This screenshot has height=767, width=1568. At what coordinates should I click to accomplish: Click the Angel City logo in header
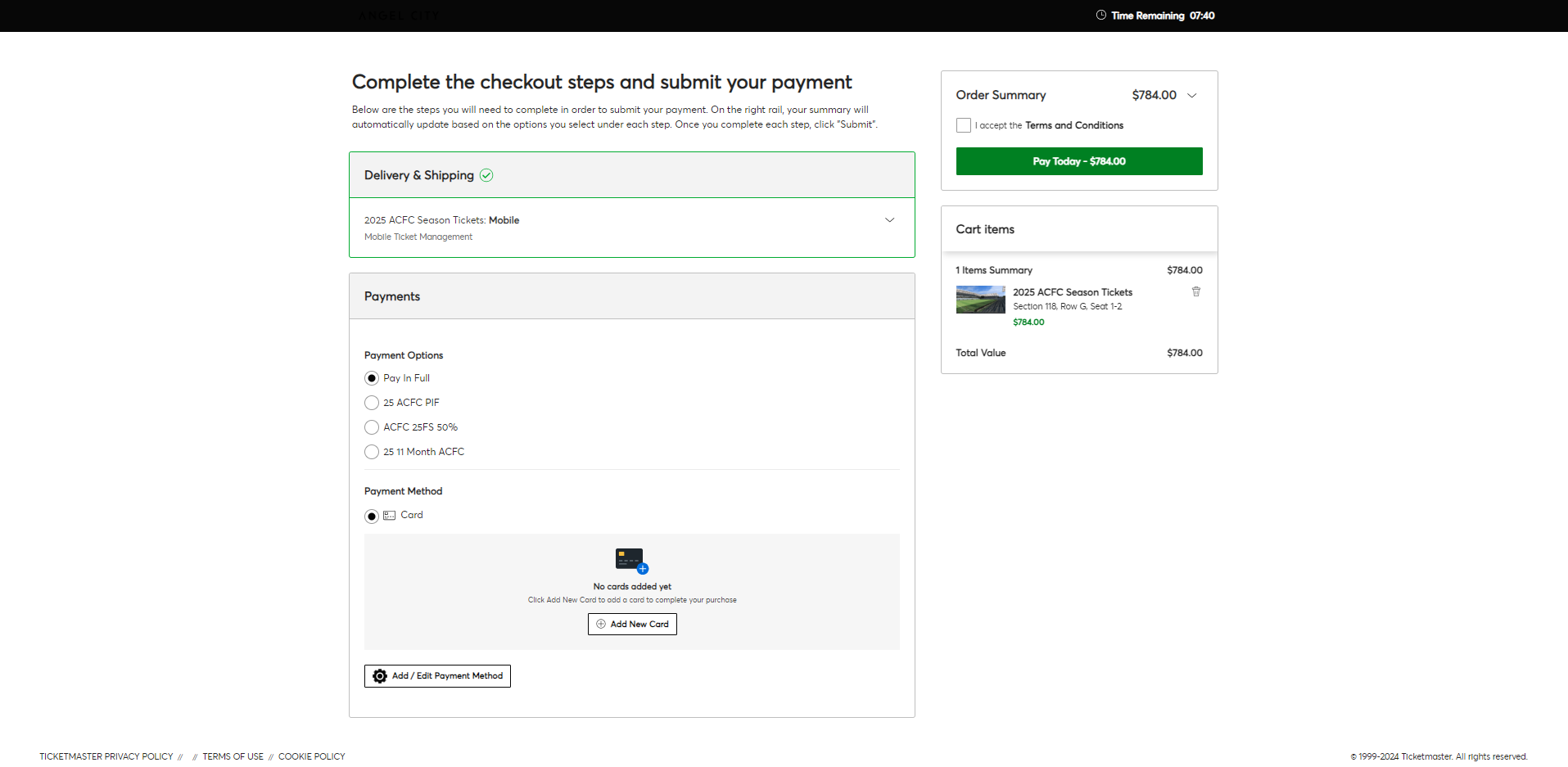pyautogui.click(x=399, y=16)
